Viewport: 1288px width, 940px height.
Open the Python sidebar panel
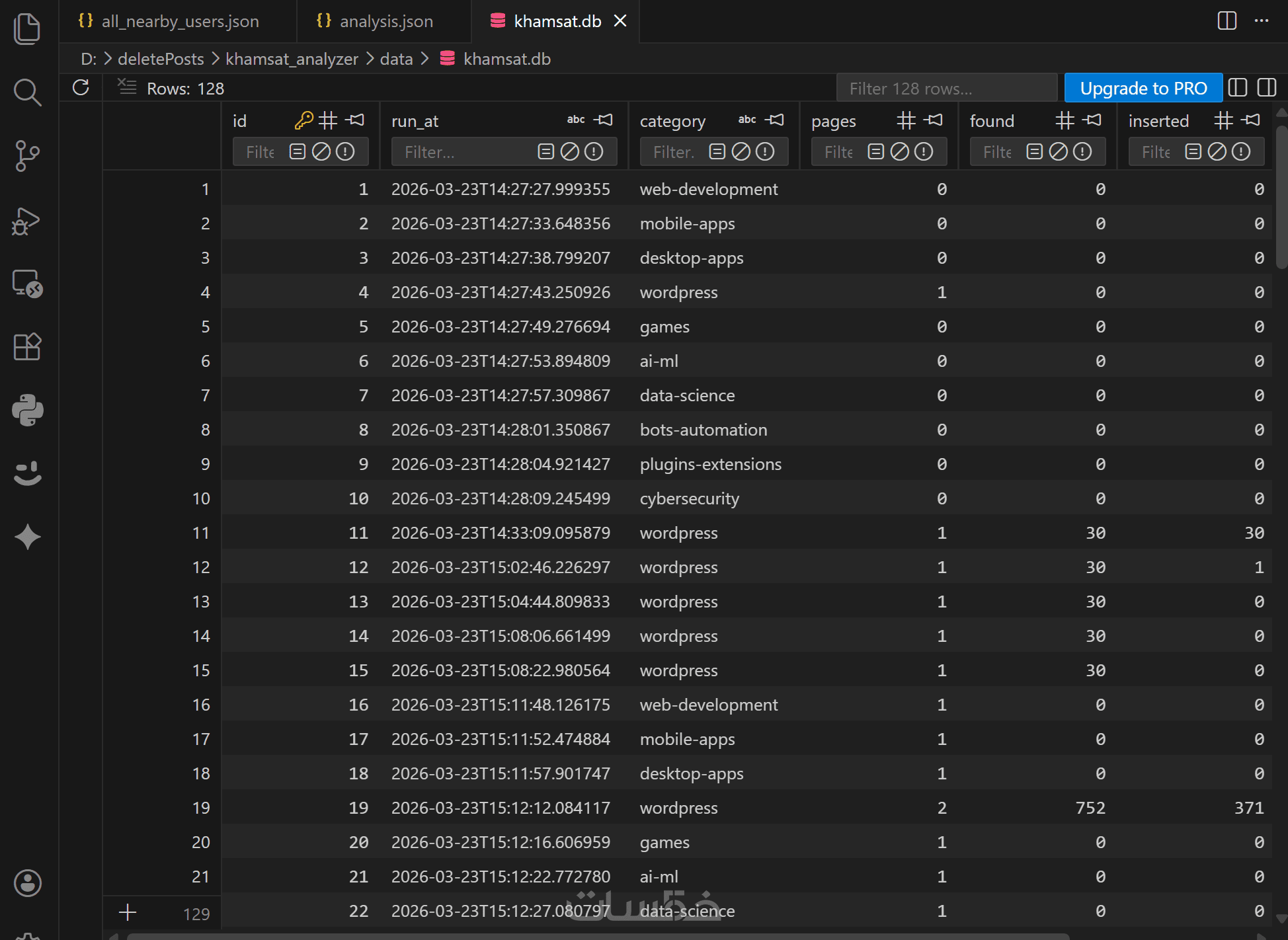pyautogui.click(x=27, y=410)
